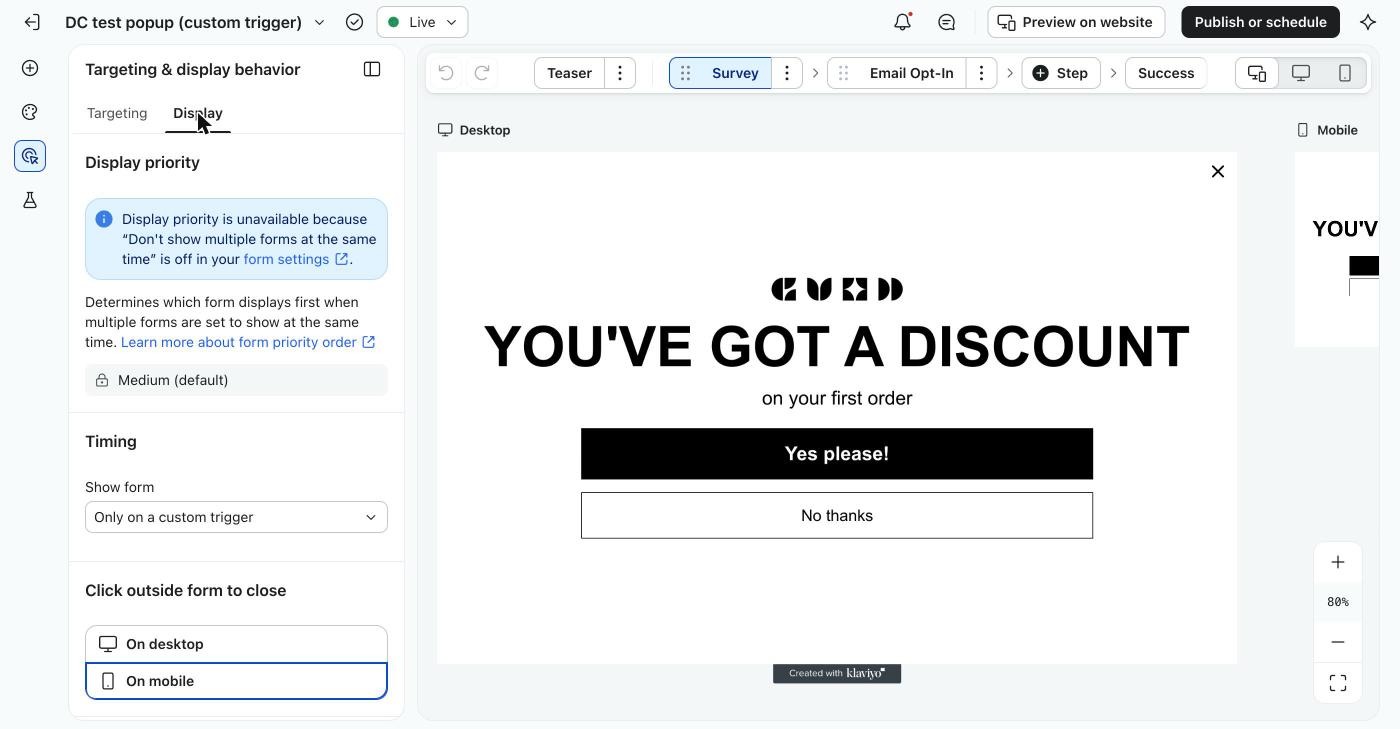Image resolution: width=1400 pixels, height=729 pixels.
Task: Click the exit editor arrow icon
Action: (x=32, y=22)
